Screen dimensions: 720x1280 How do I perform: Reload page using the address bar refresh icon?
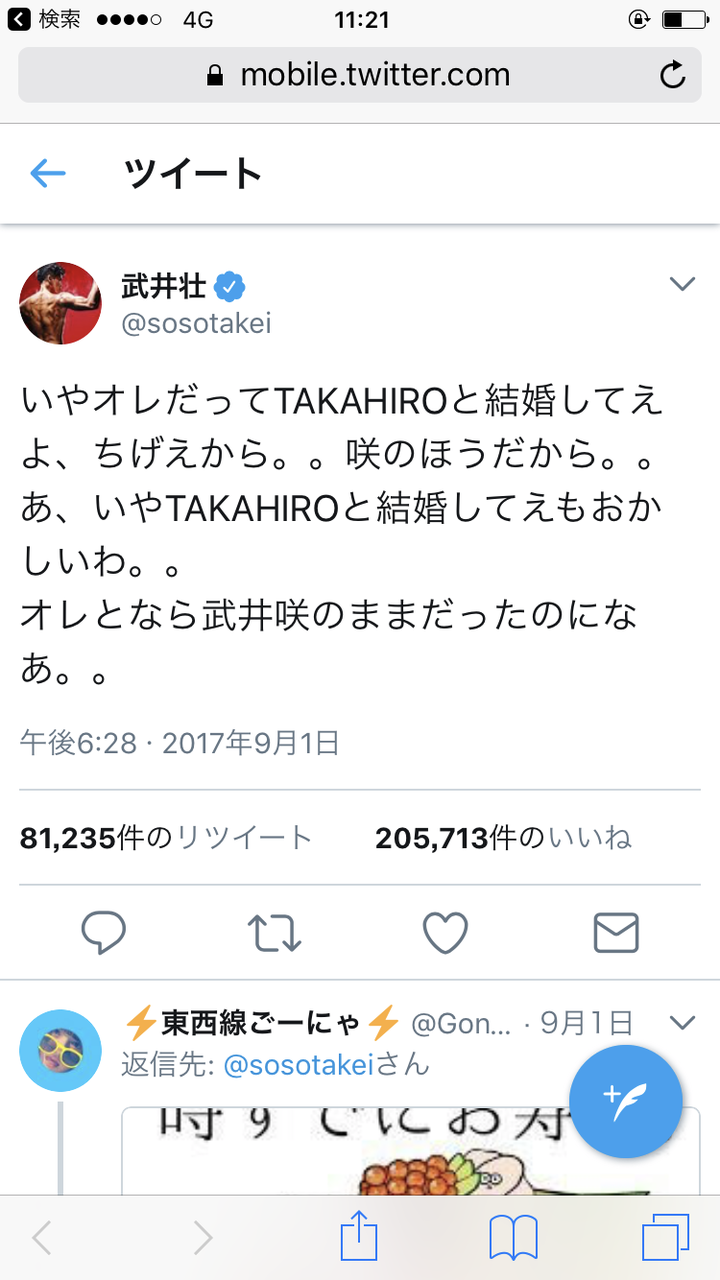(x=673, y=75)
